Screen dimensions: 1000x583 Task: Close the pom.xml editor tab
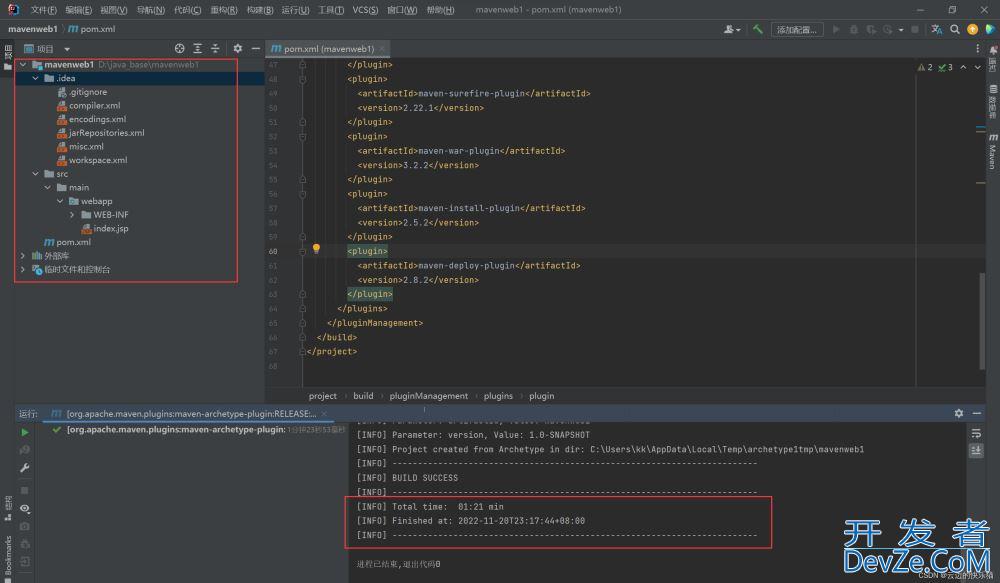382,48
